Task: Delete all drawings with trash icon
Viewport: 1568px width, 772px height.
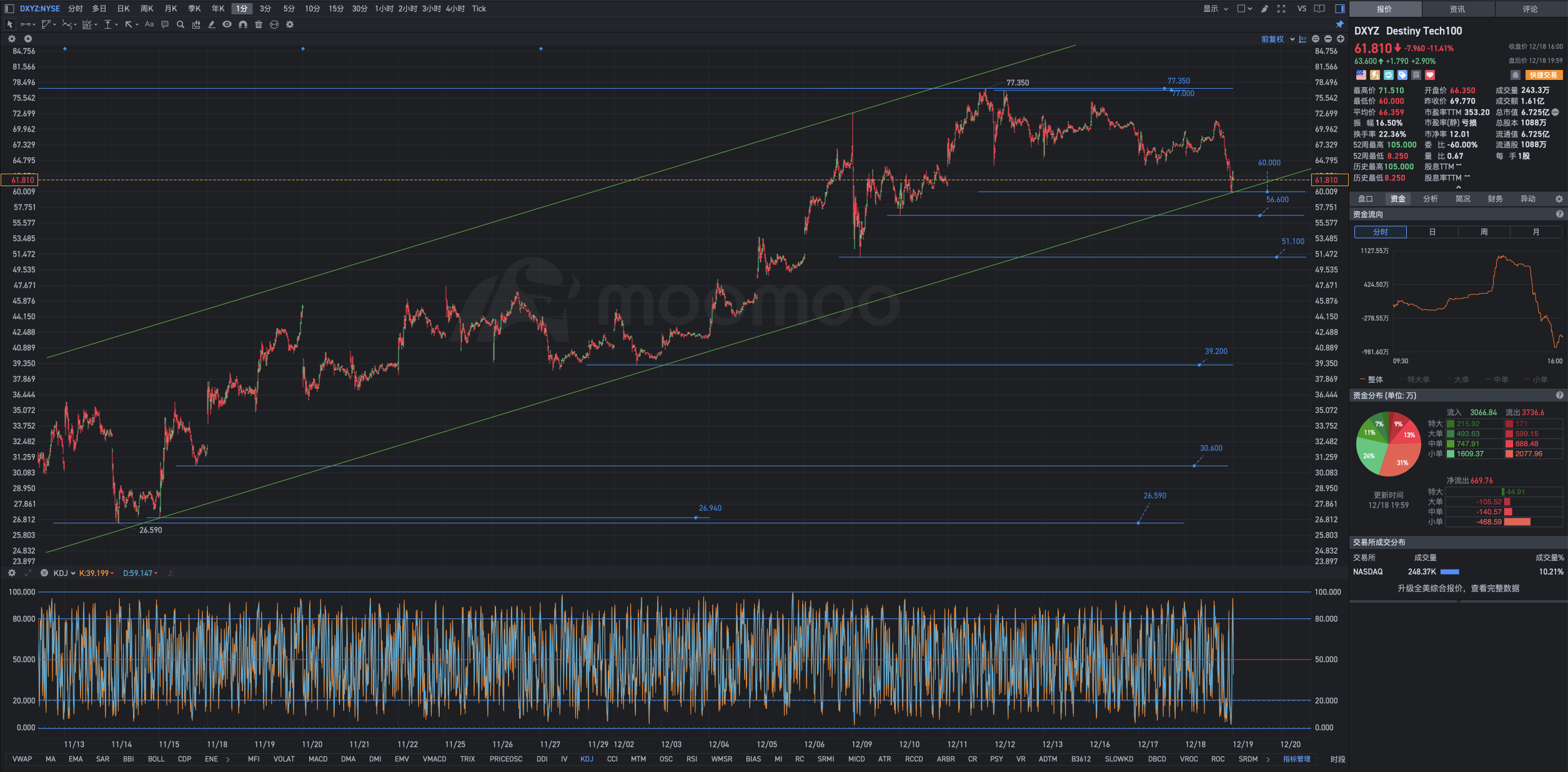Action: (x=259, y=24)
